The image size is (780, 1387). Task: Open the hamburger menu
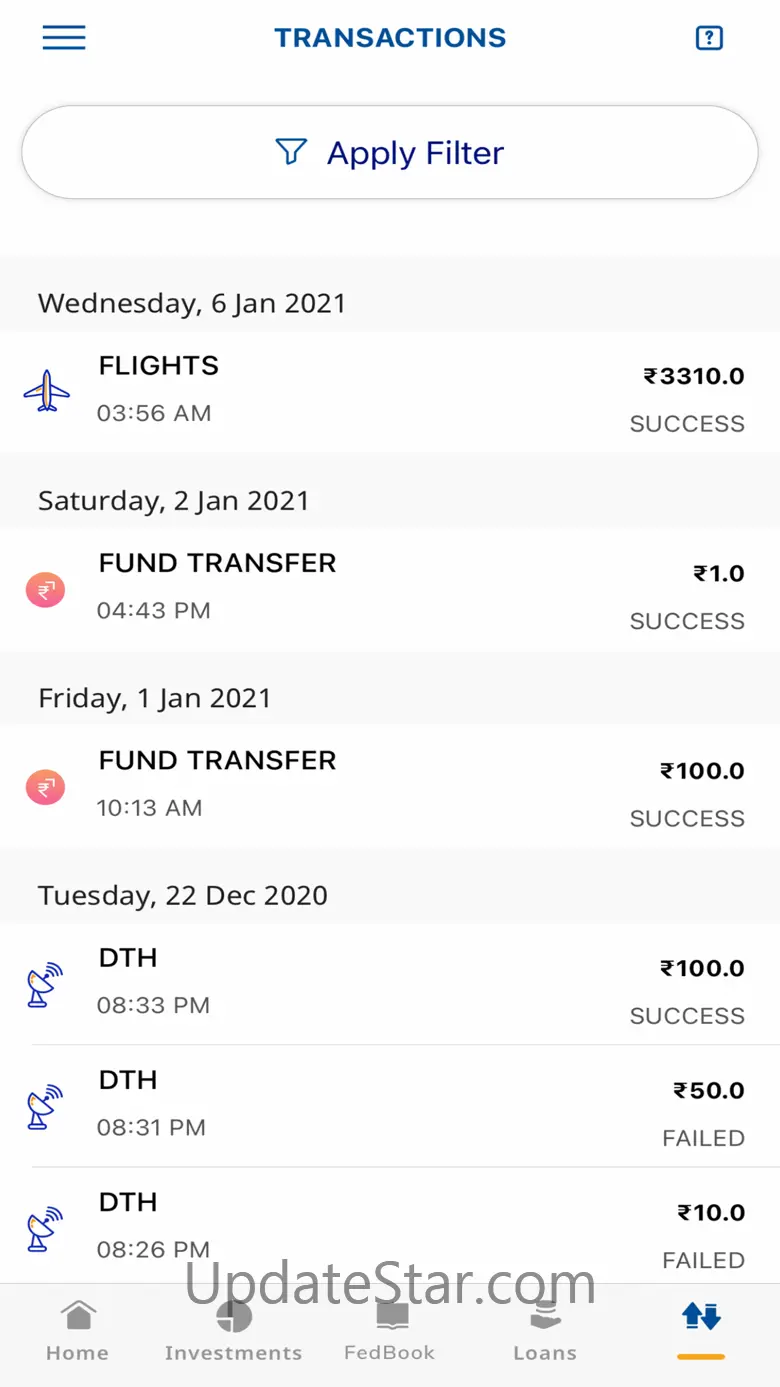64,38
